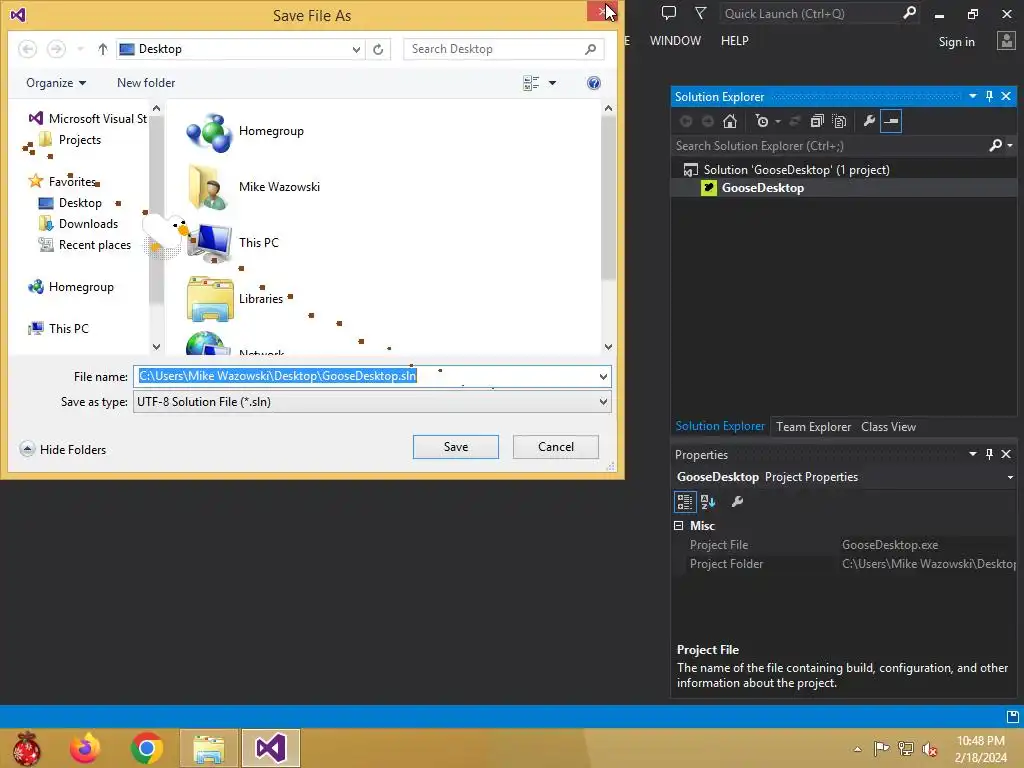Click the Cancel button
This screenshot has height=768, width=1024.
click(x=556, y=447)
